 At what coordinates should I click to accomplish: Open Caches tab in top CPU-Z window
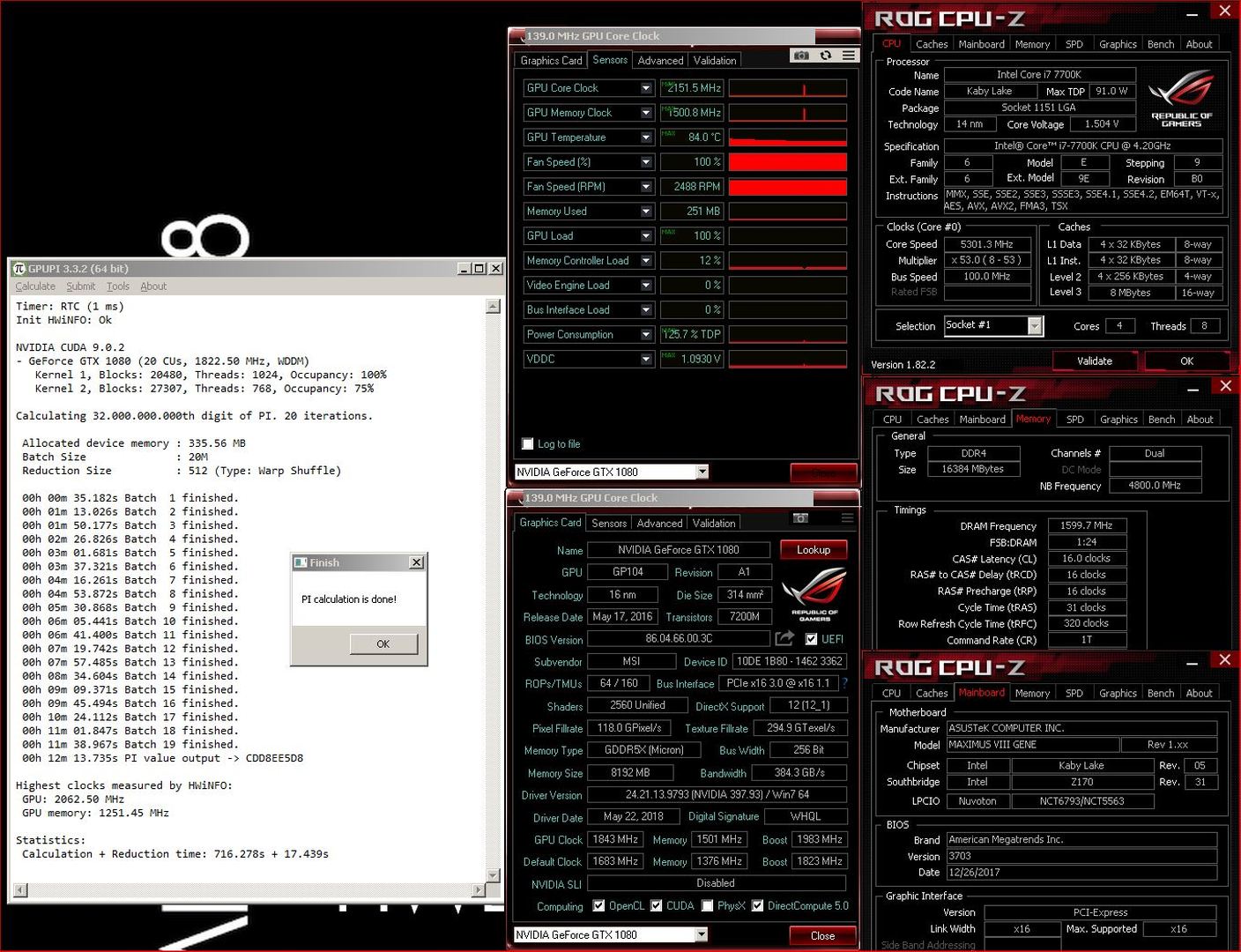tap(932, 44)
